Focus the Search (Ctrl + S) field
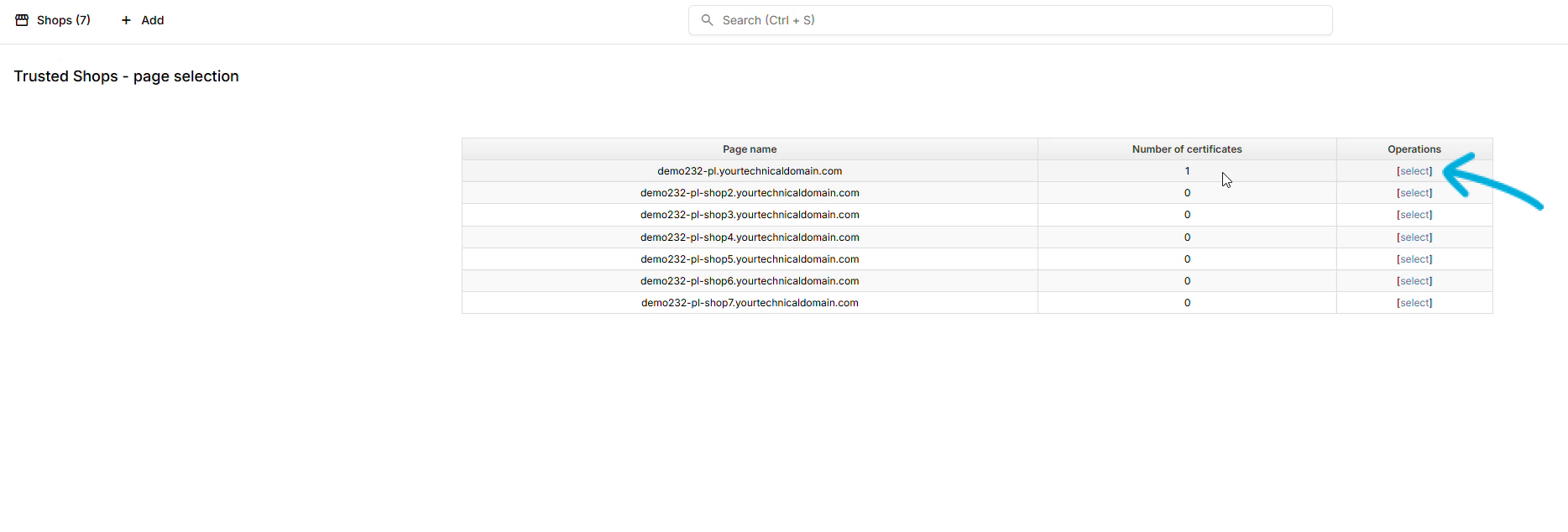The height and width of the screenshot is (532, 1568). 1011,20
